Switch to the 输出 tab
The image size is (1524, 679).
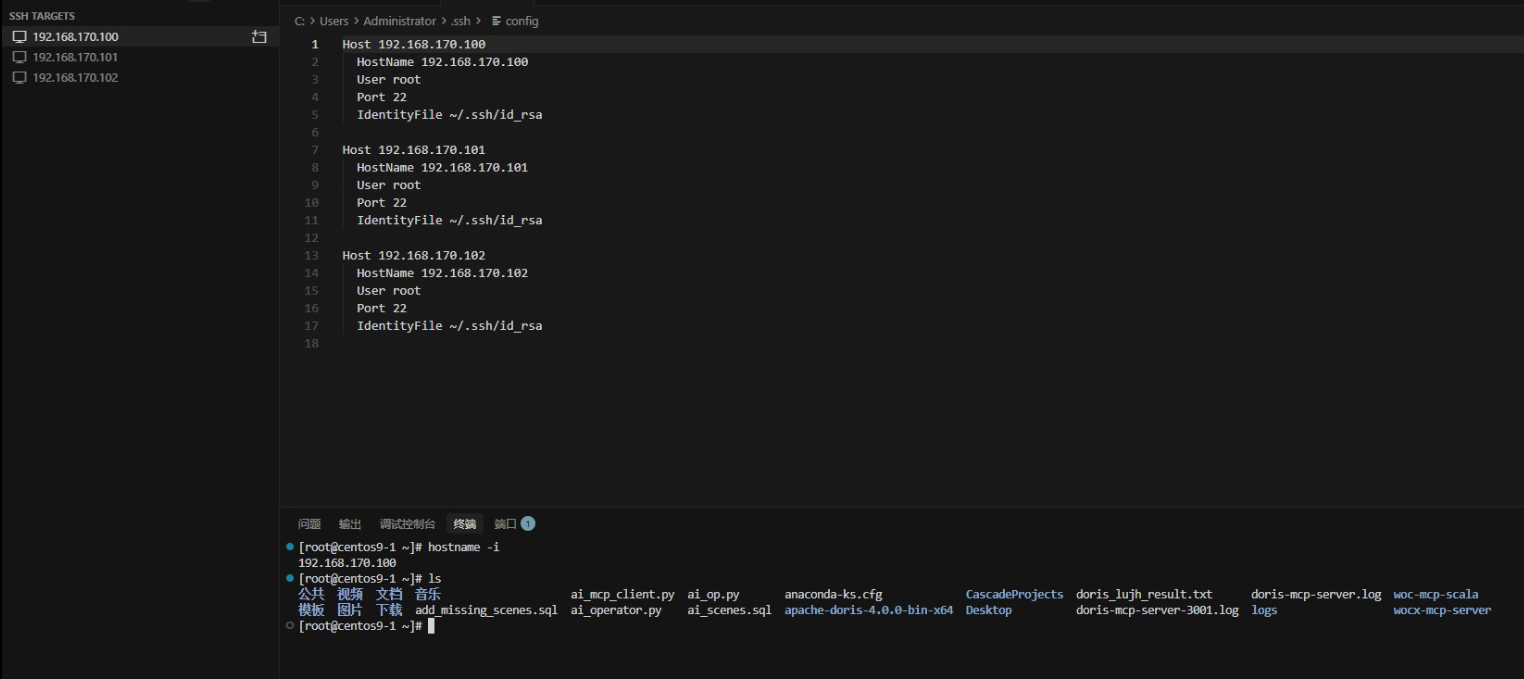click(x=350, y=524)
